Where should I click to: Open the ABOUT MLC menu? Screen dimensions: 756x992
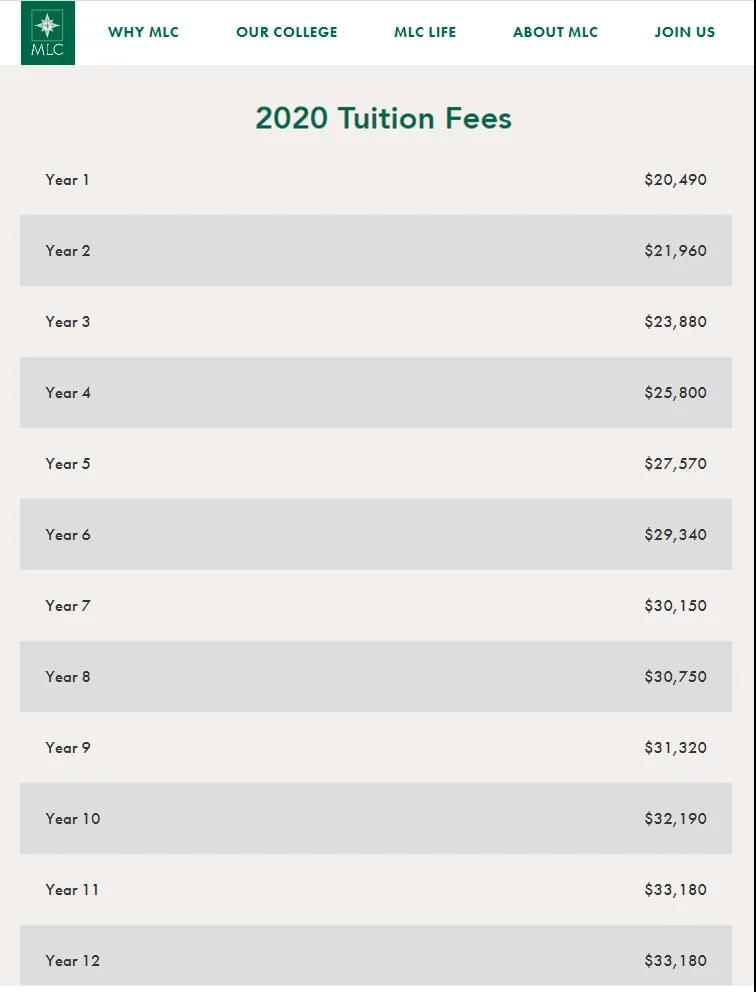(x=555, y=32)
